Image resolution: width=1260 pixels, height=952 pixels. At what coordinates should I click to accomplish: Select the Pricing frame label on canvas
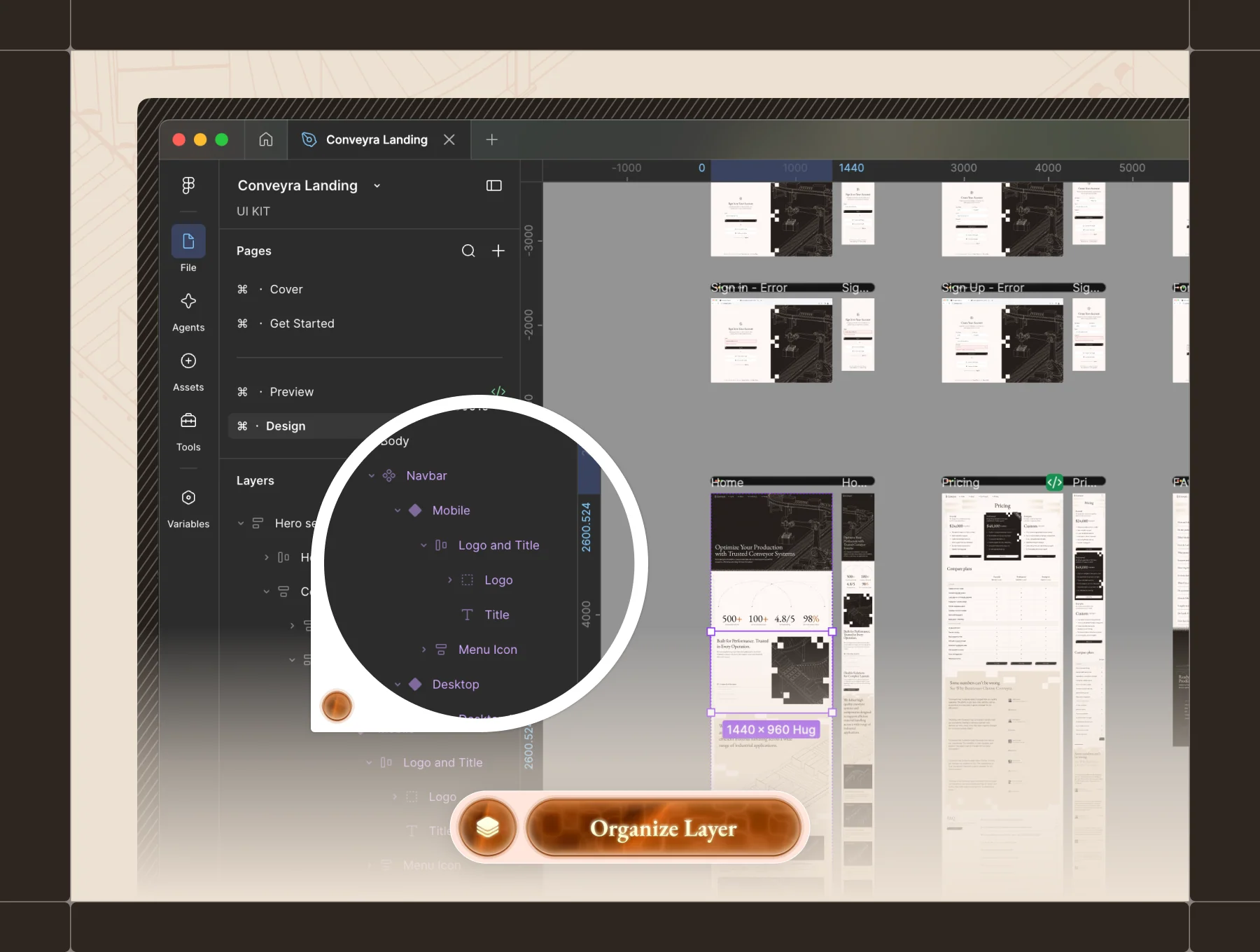[960, 482]
